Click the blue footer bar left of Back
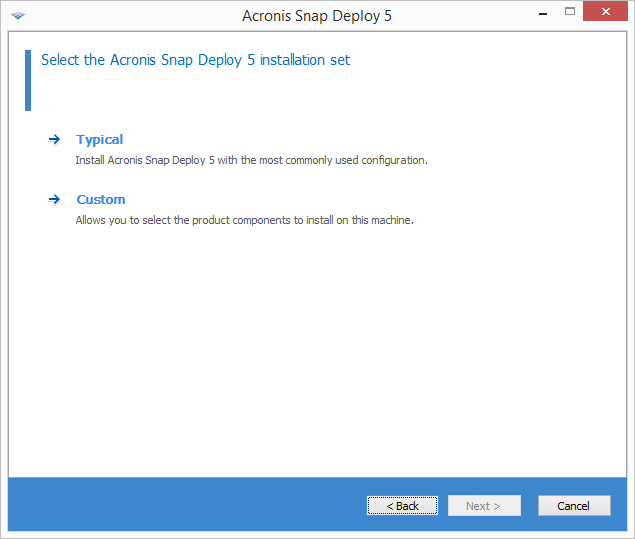 [180, 505]
